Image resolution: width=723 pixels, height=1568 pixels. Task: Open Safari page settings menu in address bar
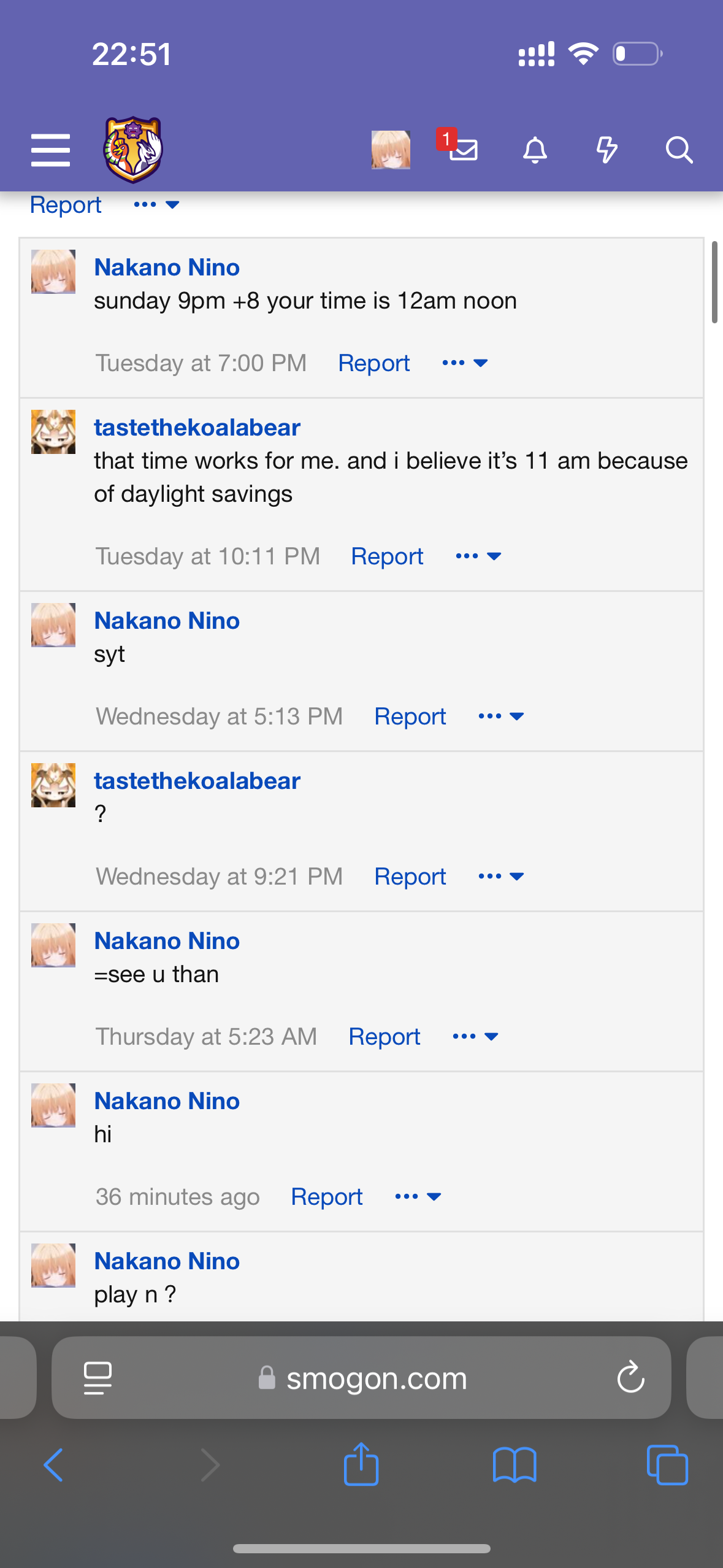(98, 1378)
